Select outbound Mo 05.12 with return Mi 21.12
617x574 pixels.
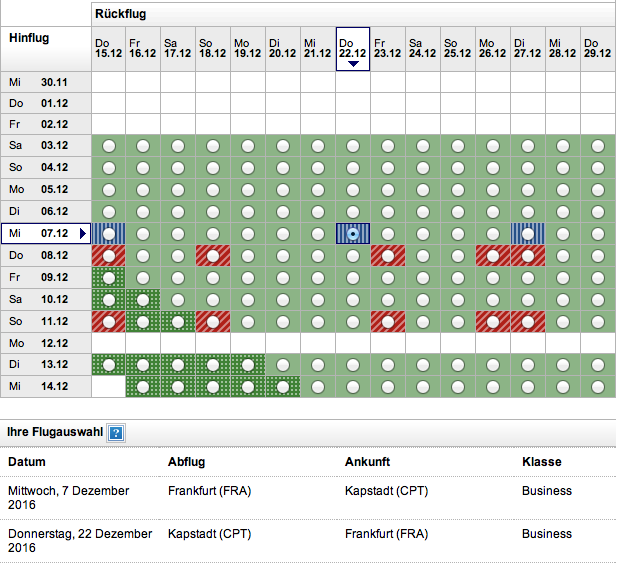point(317,190)
